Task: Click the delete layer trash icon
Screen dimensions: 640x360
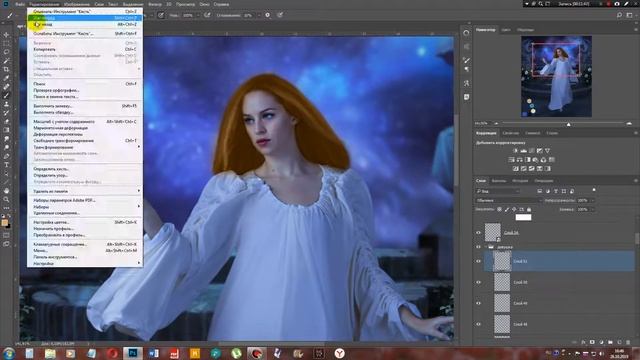Action: [x=628, y=342]
